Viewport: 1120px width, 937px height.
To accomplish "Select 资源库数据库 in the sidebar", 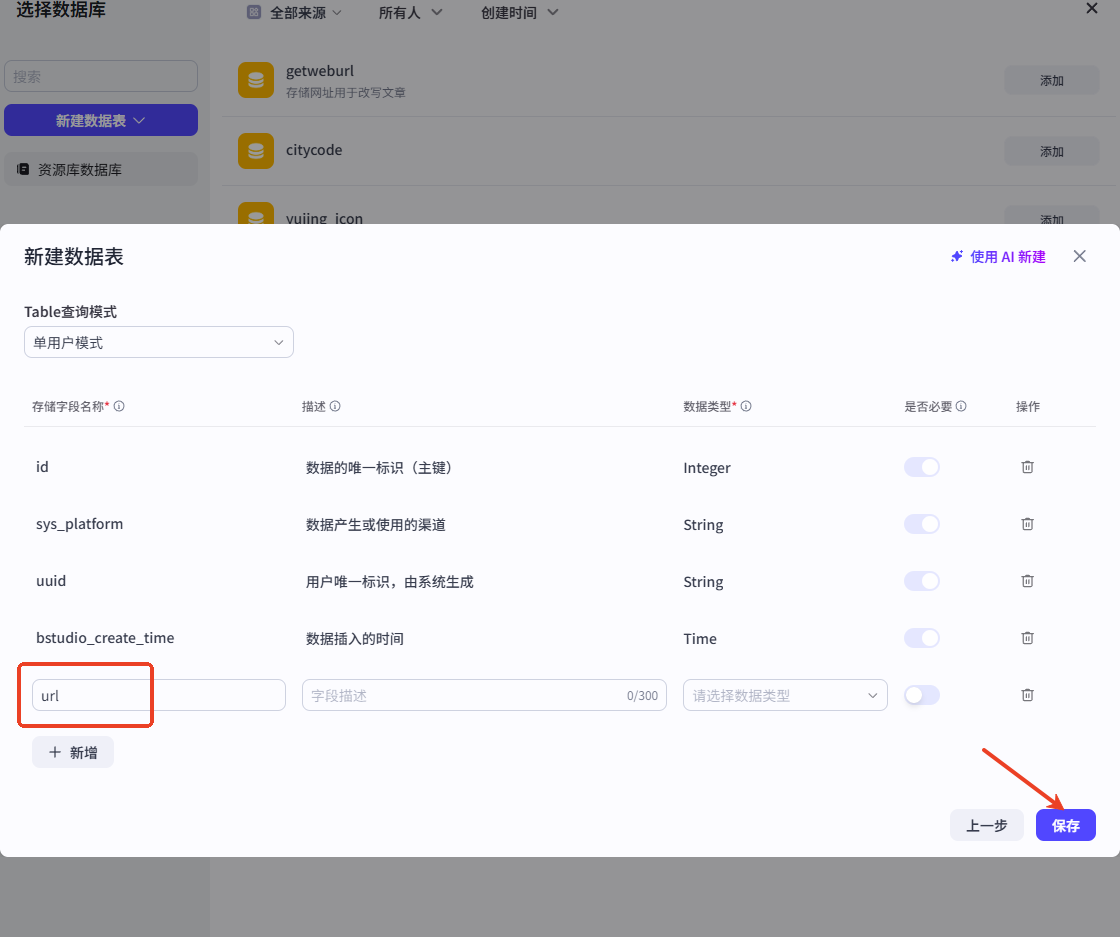I will [x=101, y=169].
